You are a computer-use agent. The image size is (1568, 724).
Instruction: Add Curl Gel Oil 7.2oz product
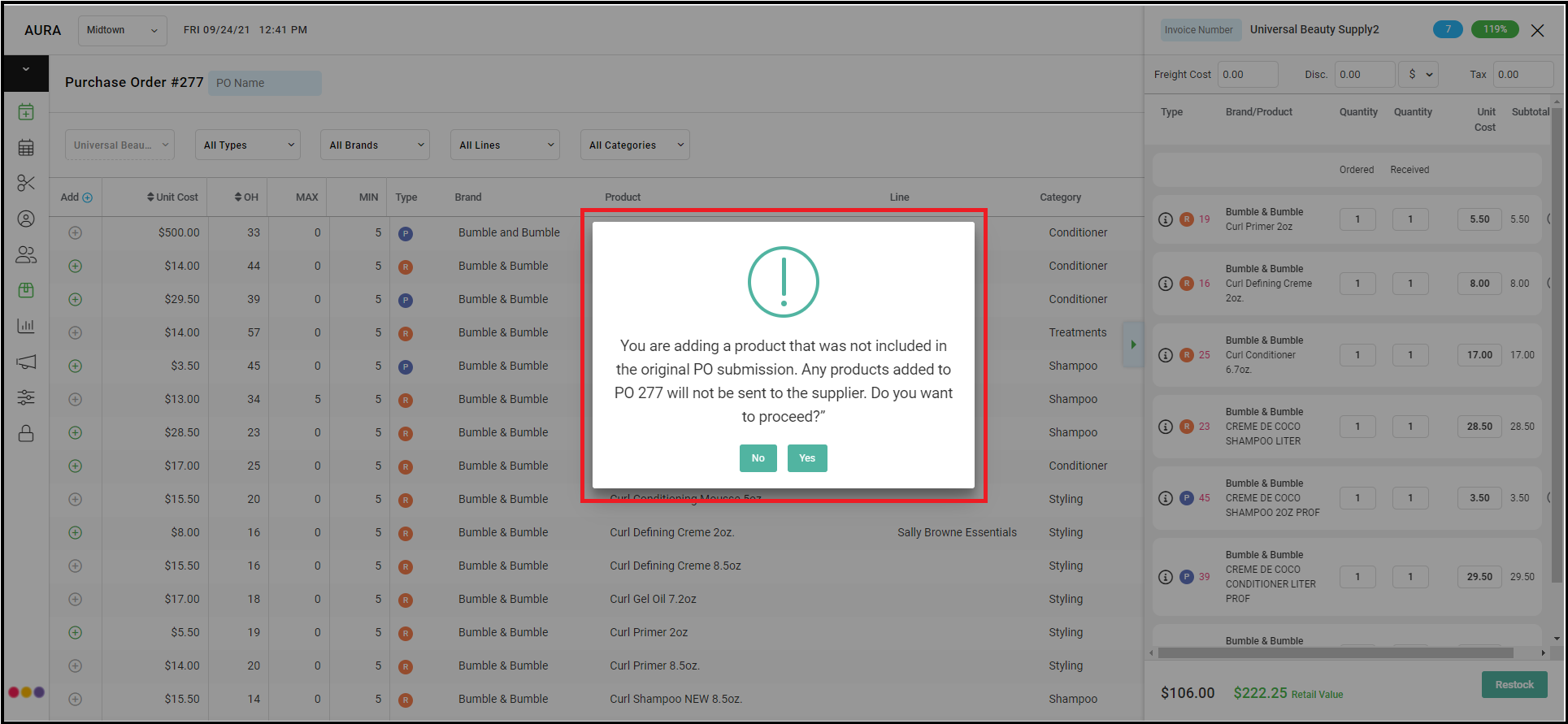(75, 599)
